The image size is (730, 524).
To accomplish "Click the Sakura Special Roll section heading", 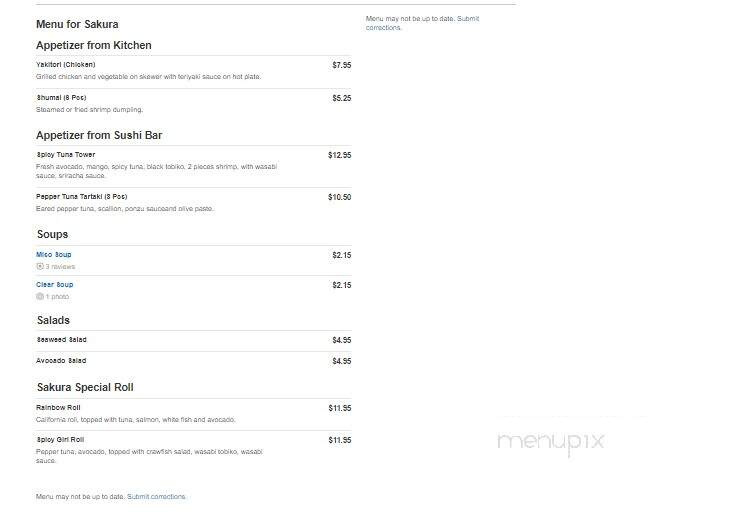I will 85,387.
